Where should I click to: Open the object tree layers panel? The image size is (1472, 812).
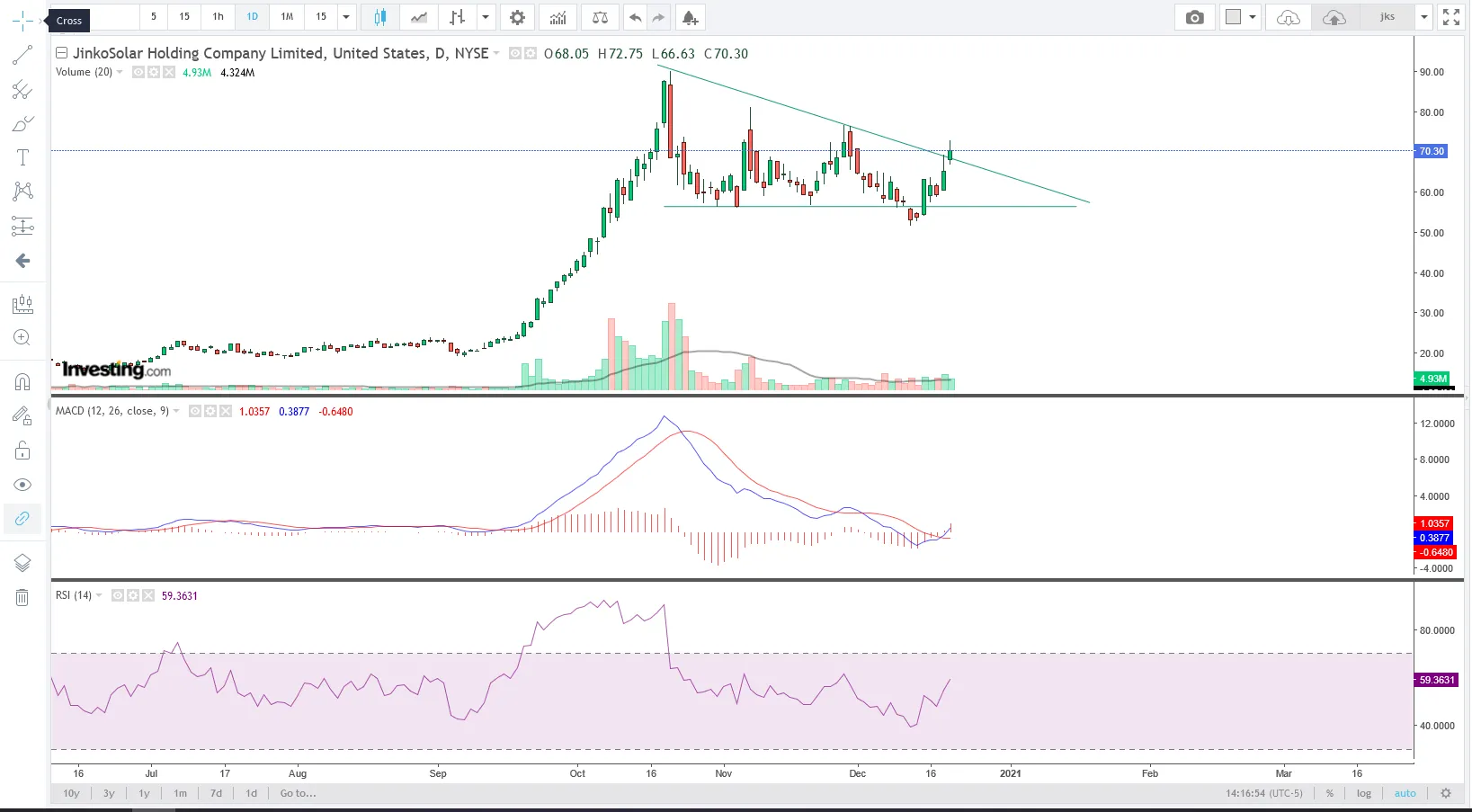click(22, 563)
